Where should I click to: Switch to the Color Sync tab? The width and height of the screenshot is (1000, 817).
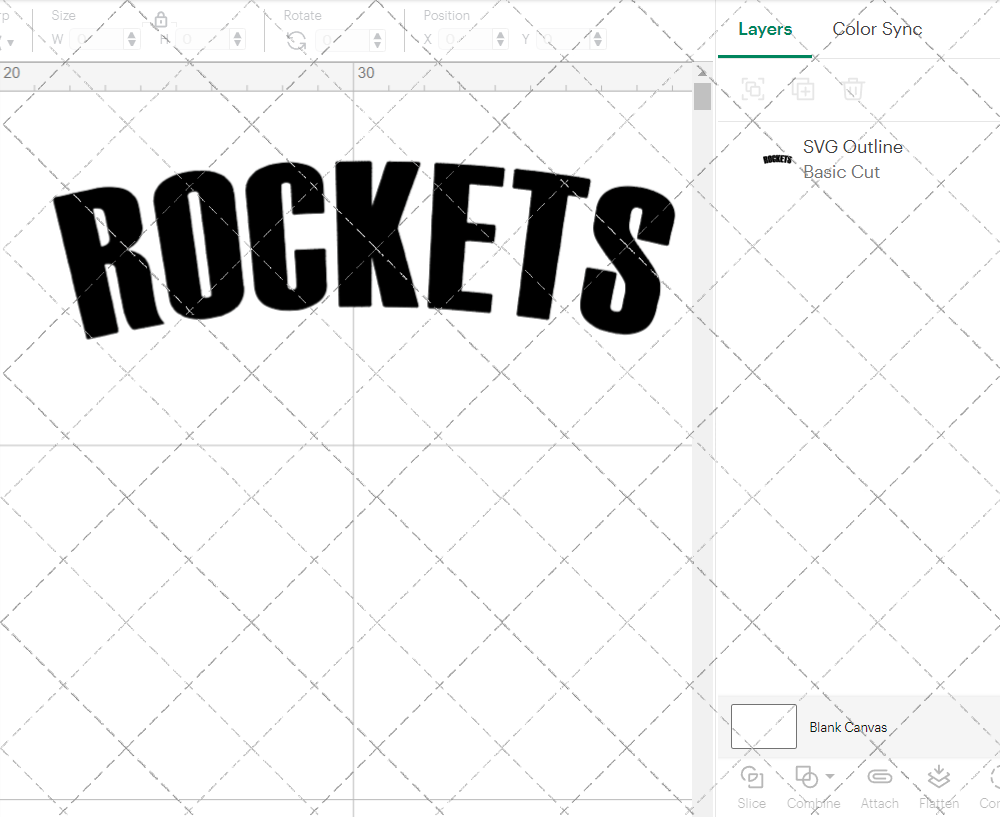(x=877, y=29)
